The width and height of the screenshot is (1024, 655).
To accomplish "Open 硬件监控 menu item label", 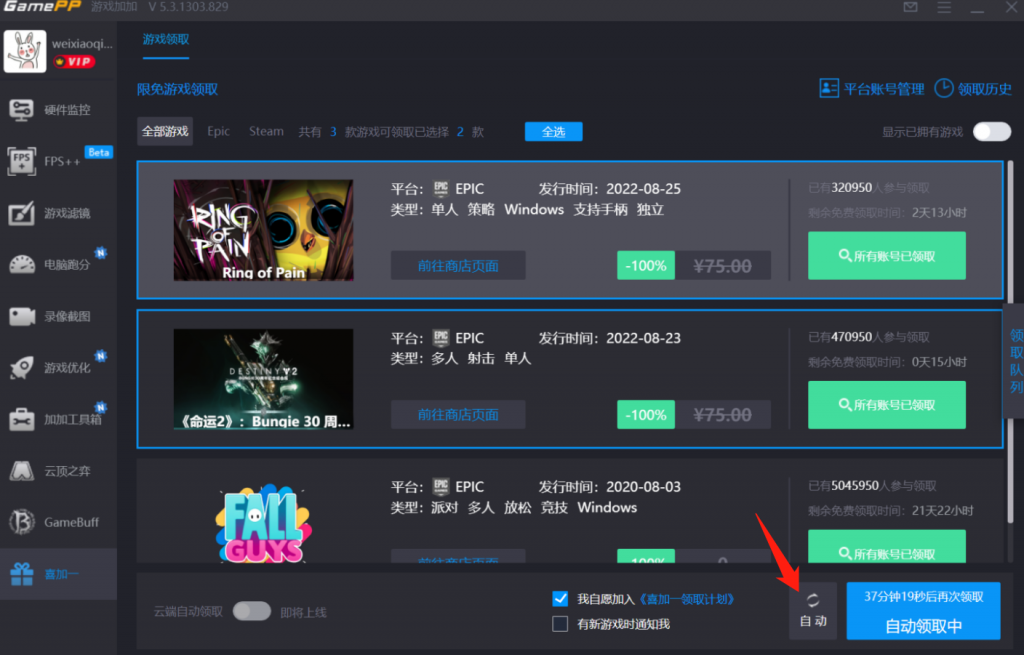I will coord(67,110).
